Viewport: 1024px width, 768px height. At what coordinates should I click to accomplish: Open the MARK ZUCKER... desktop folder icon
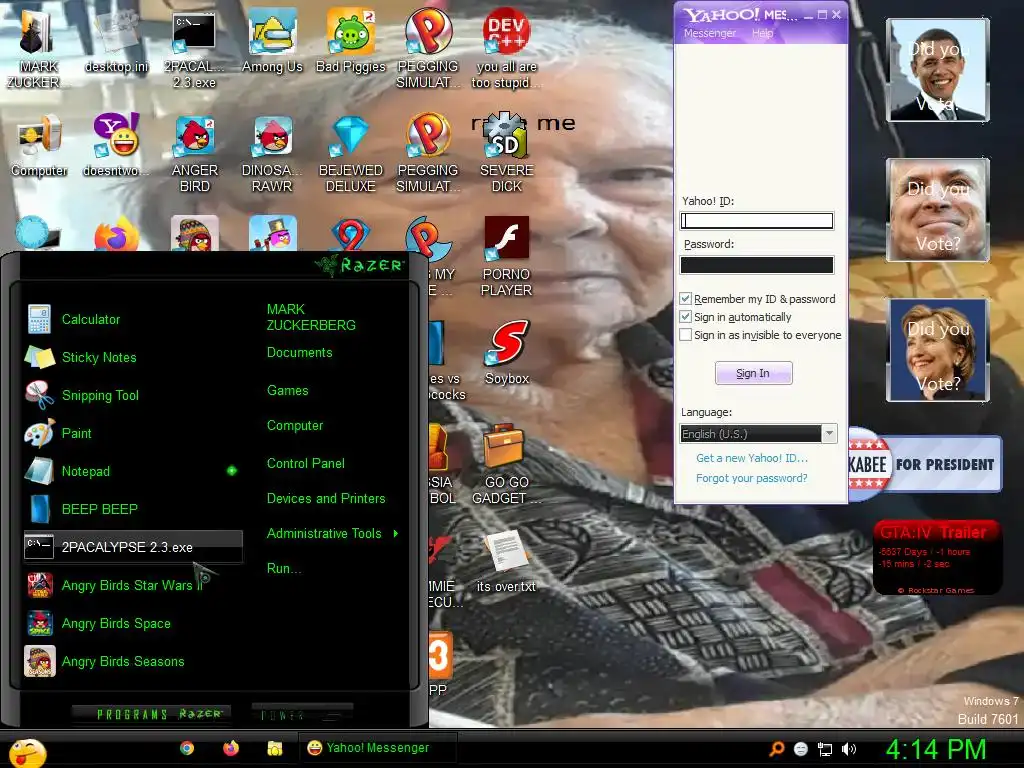tap(38, 50)
